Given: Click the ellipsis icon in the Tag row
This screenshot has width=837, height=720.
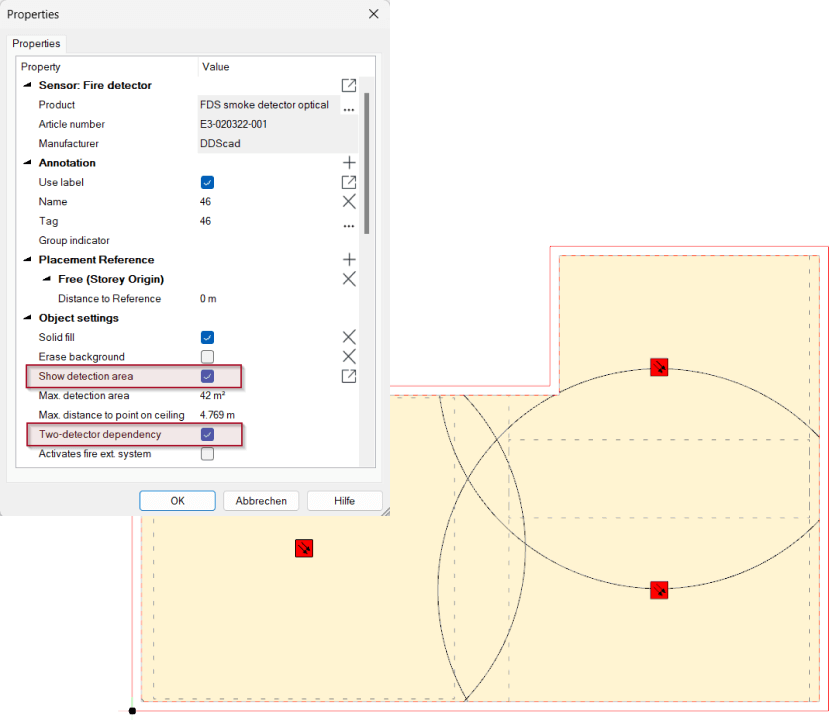Looking at the screenshot, I should [x=348, y=223].
